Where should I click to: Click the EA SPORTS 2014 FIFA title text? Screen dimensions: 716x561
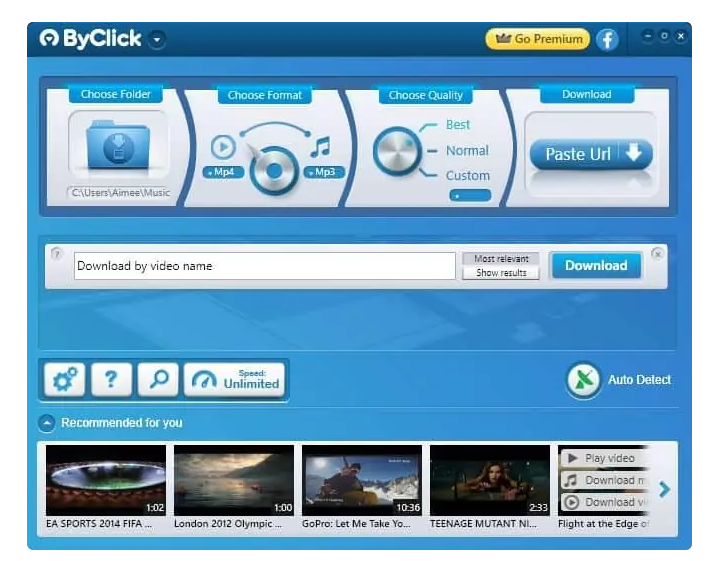(99, 524)
